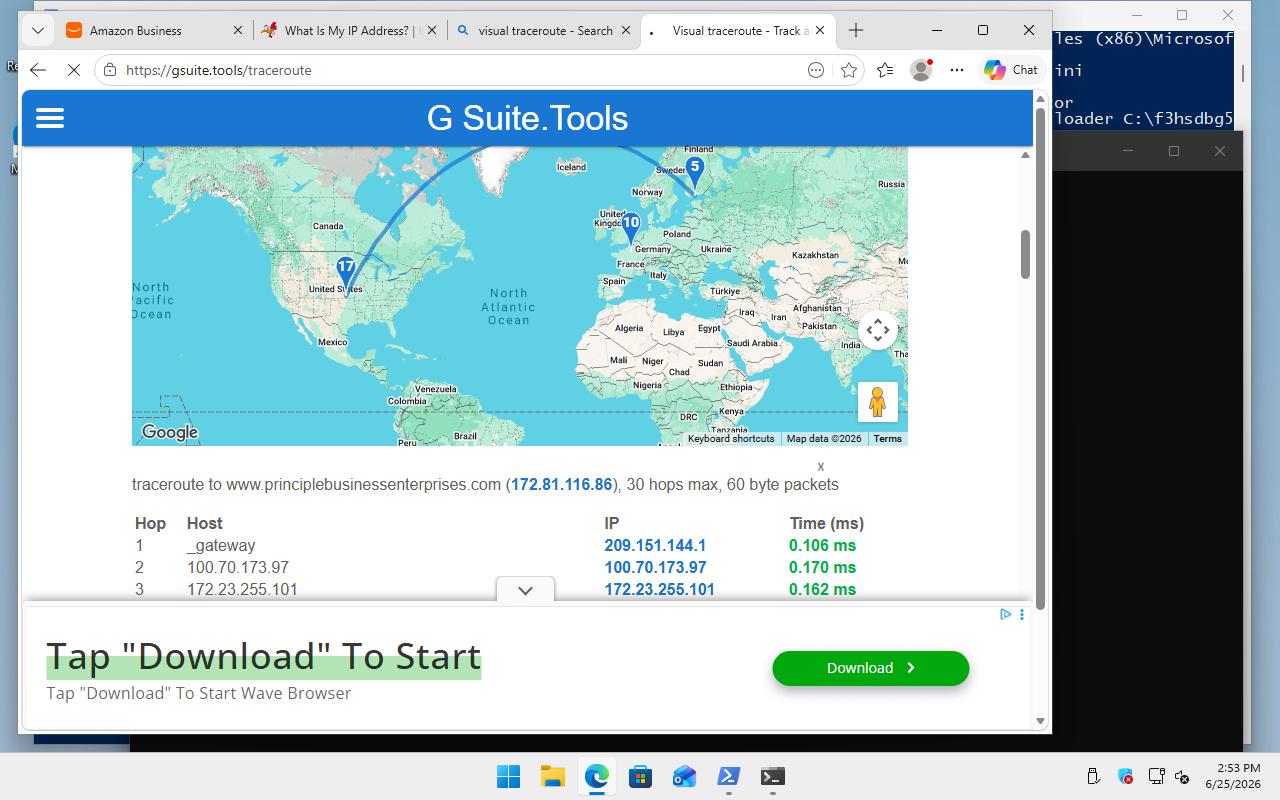This screenshot has height=800, width=1280.
Task: Close the Amazon Business tab
Action: pos(238,30)
